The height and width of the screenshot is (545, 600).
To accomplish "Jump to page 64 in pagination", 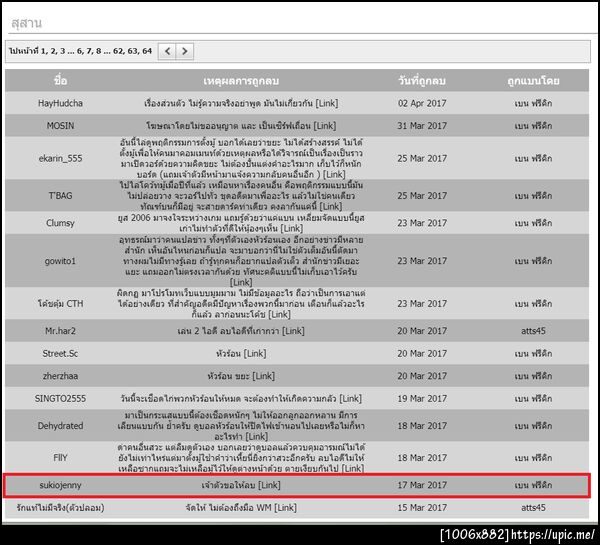I will click(x=147, y=51).
